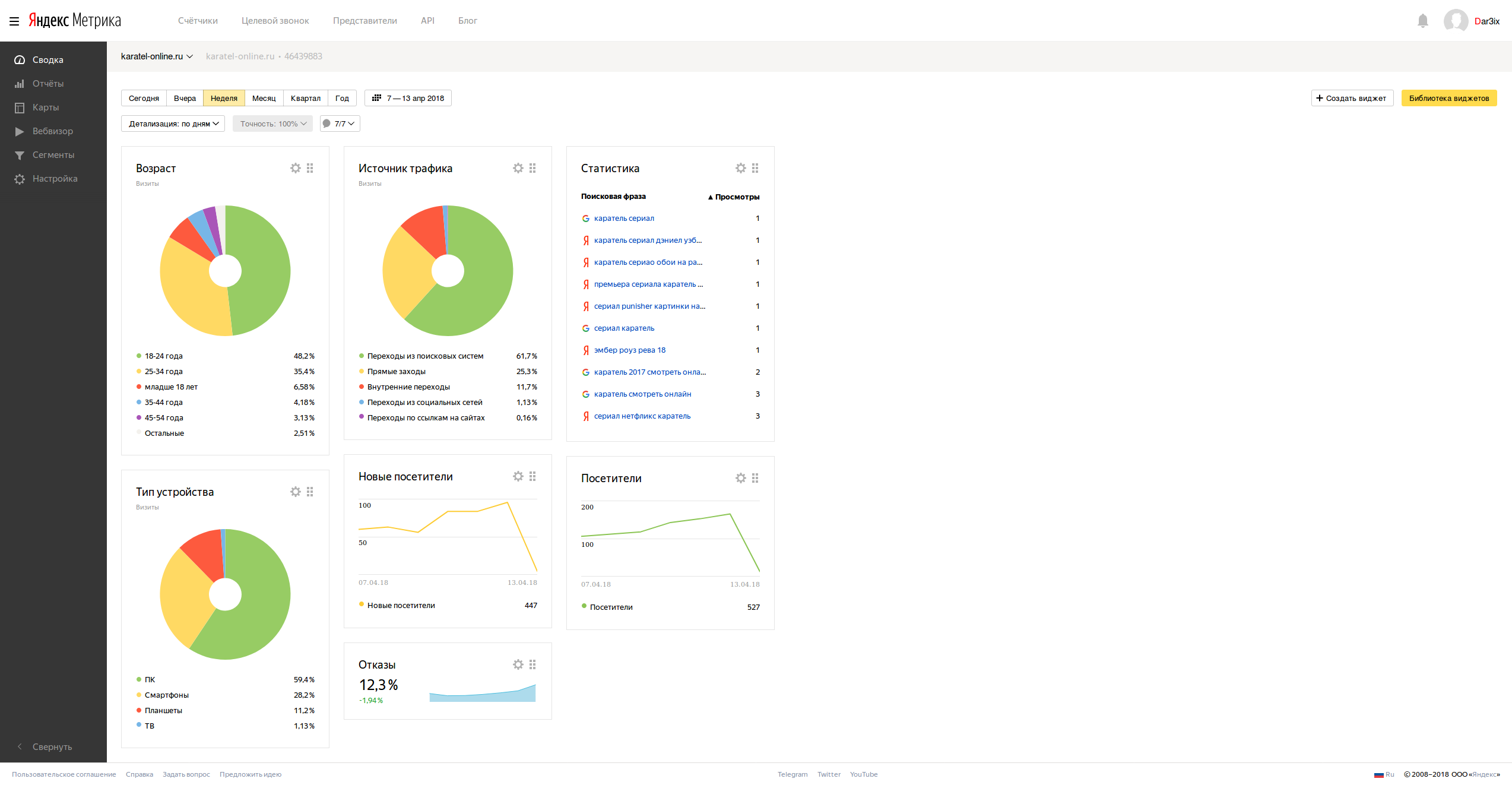
Task: Open Представители in top navigation
Action: (364, 21)
